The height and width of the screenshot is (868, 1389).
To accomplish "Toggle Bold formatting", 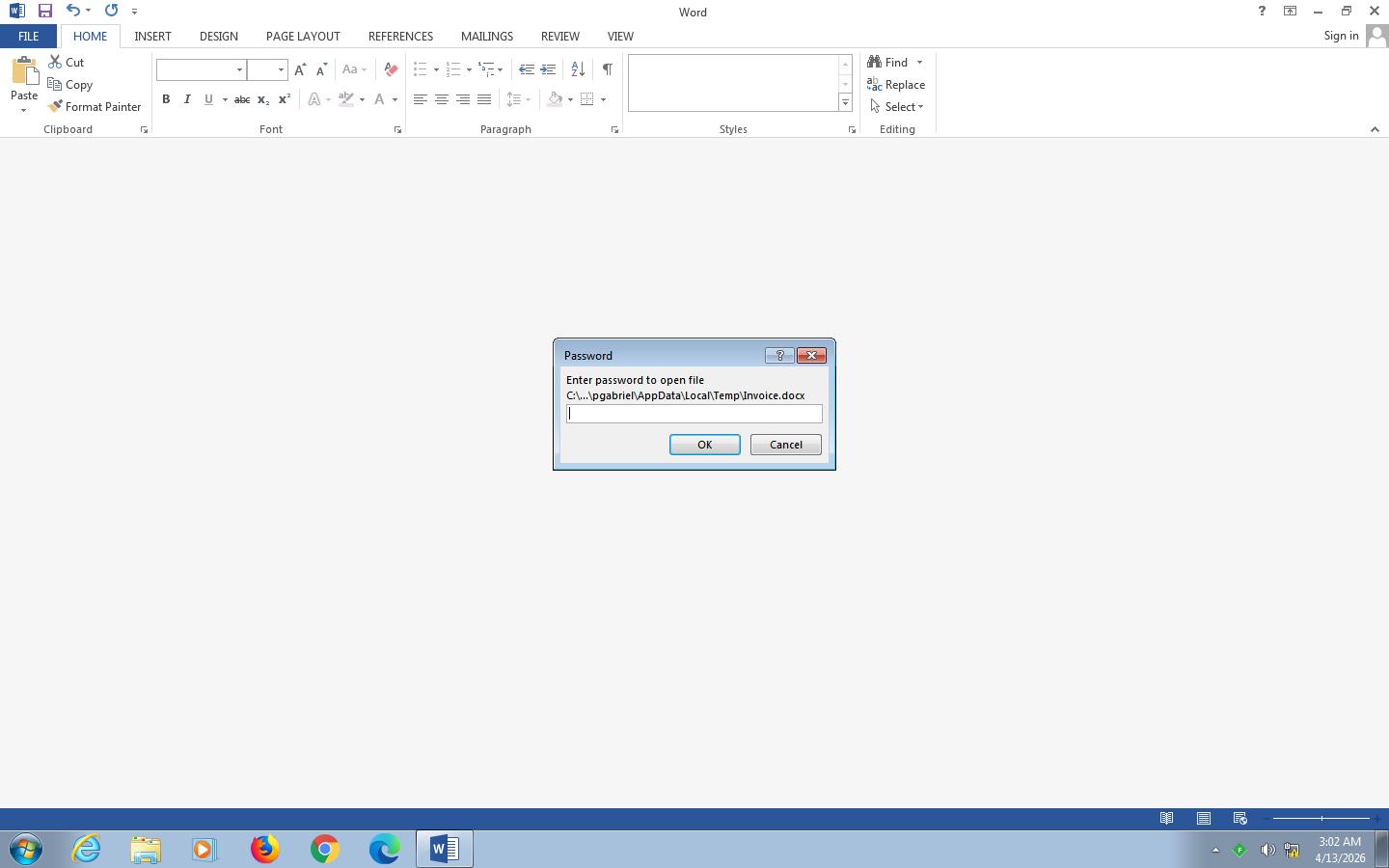I will 166,99.
